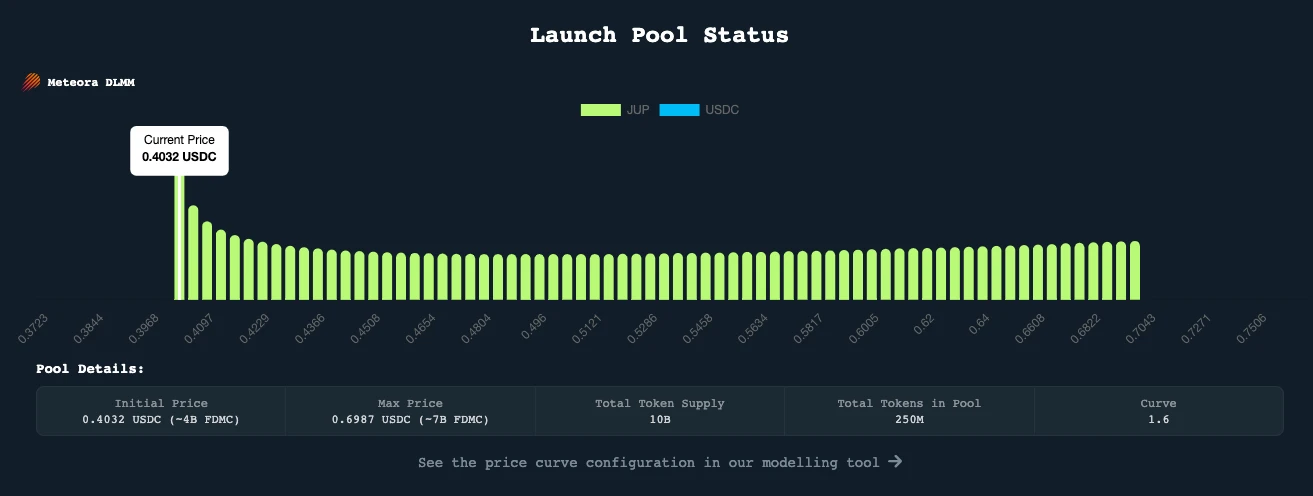This screenshot has height=496, width=1313.
Task: Click the green JUP legend color swatch
Action: 600,110
